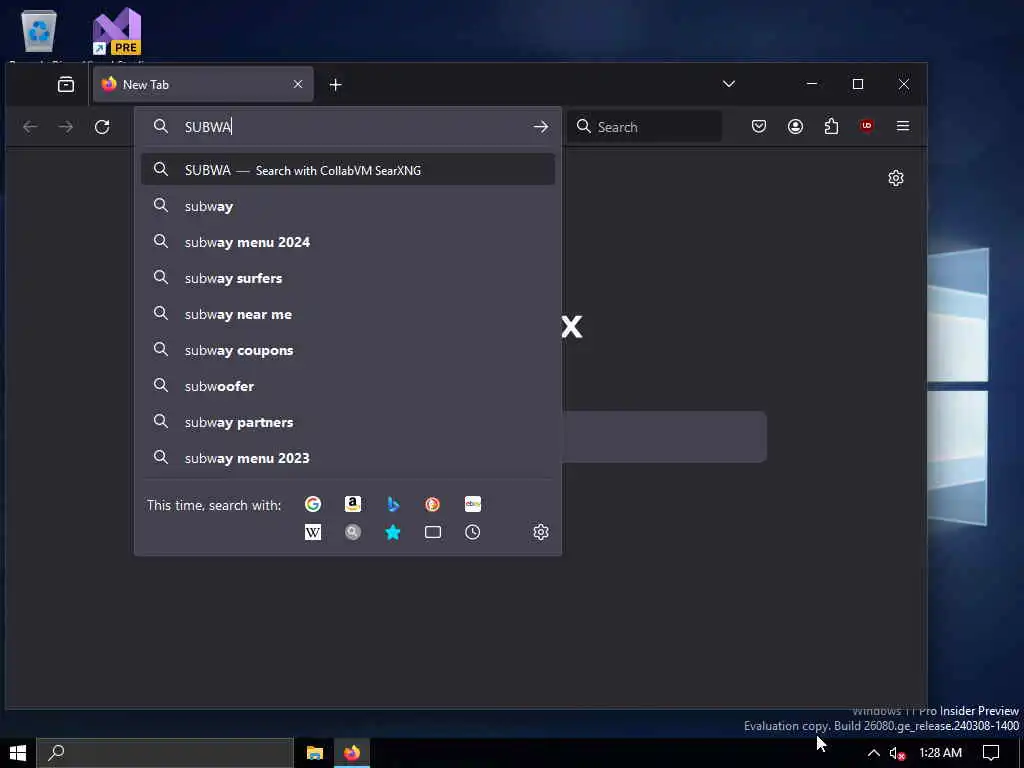Screen dimensions: 1024x768
Task: Open the Extensions puzzle icon
Action: [x=831, y=126]
